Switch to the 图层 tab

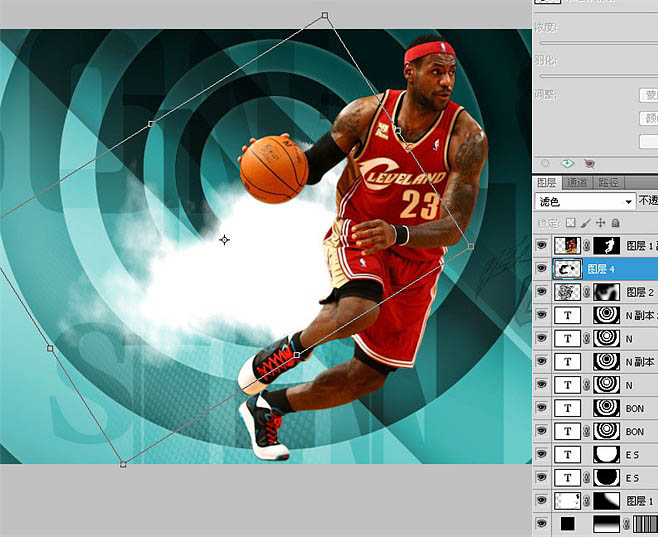(x=546, y=183)
